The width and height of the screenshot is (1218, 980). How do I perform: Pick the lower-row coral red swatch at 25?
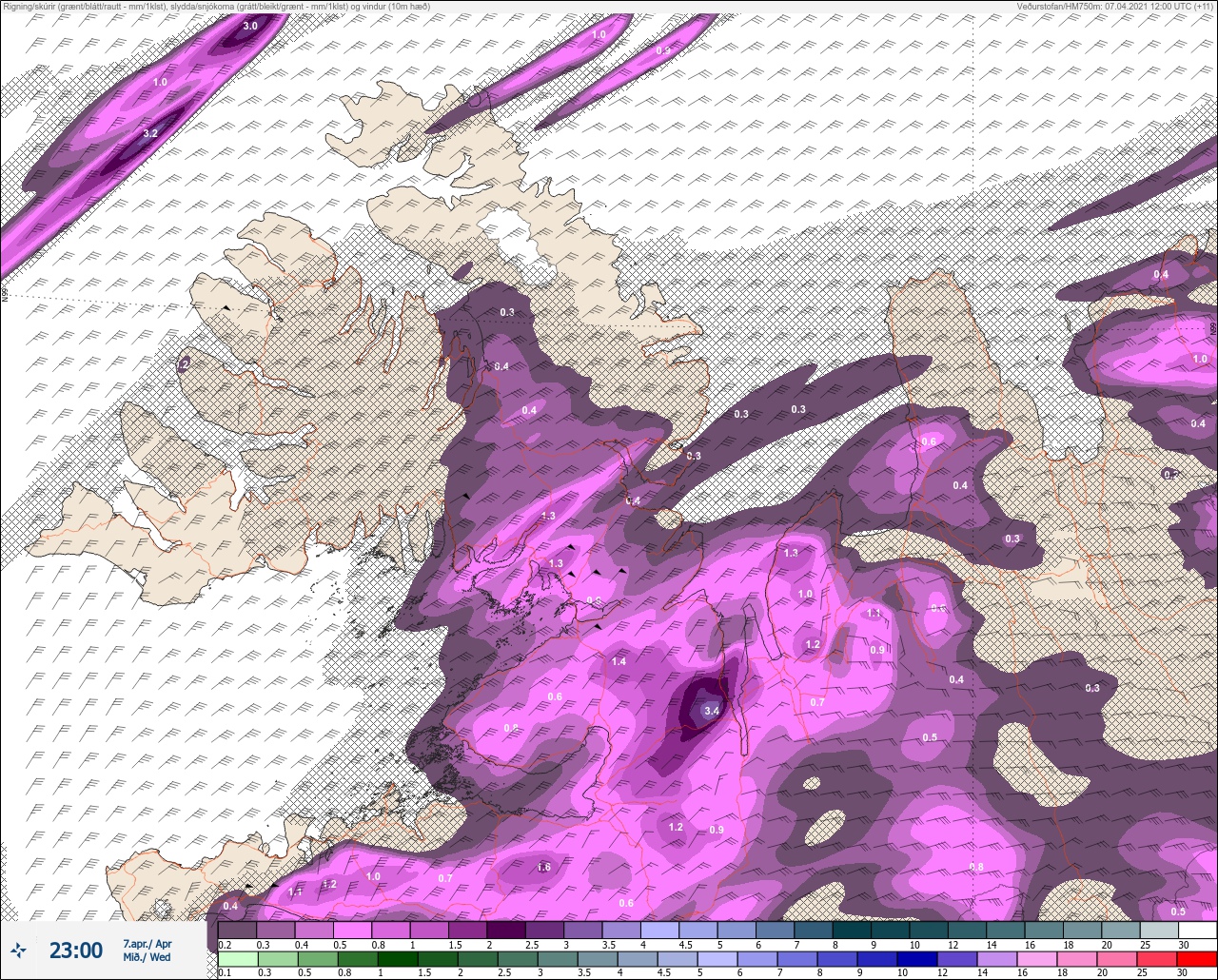coord(1159,959)
